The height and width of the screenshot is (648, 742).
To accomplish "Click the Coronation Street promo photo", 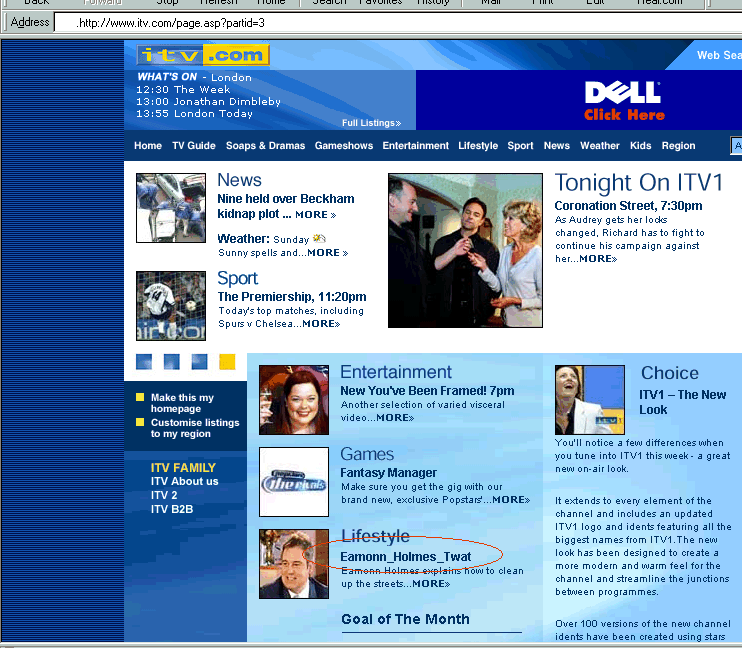I will pyautogui.click(x=465, y=250).
